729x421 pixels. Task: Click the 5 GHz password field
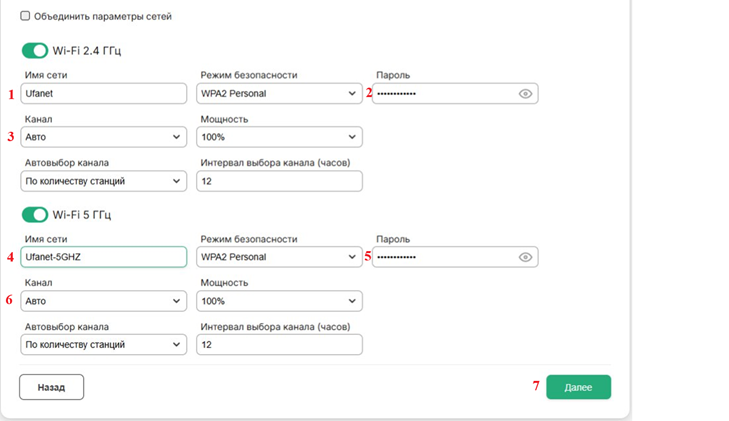click(x=440, y=257)
